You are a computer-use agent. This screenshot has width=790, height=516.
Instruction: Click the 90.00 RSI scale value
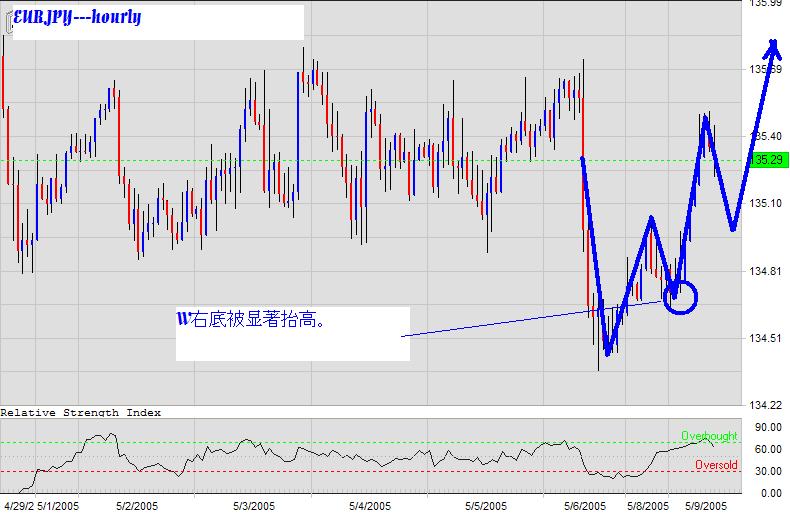[768, 427]
